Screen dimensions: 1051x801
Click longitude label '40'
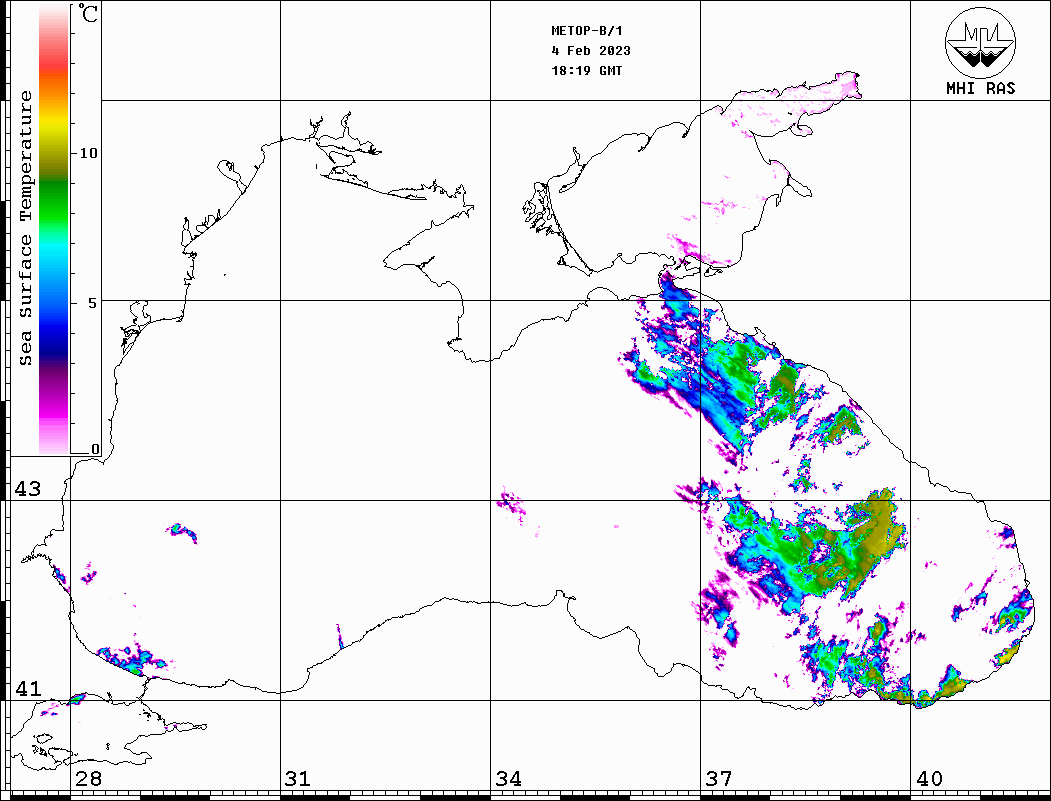(x=929, y=779)
